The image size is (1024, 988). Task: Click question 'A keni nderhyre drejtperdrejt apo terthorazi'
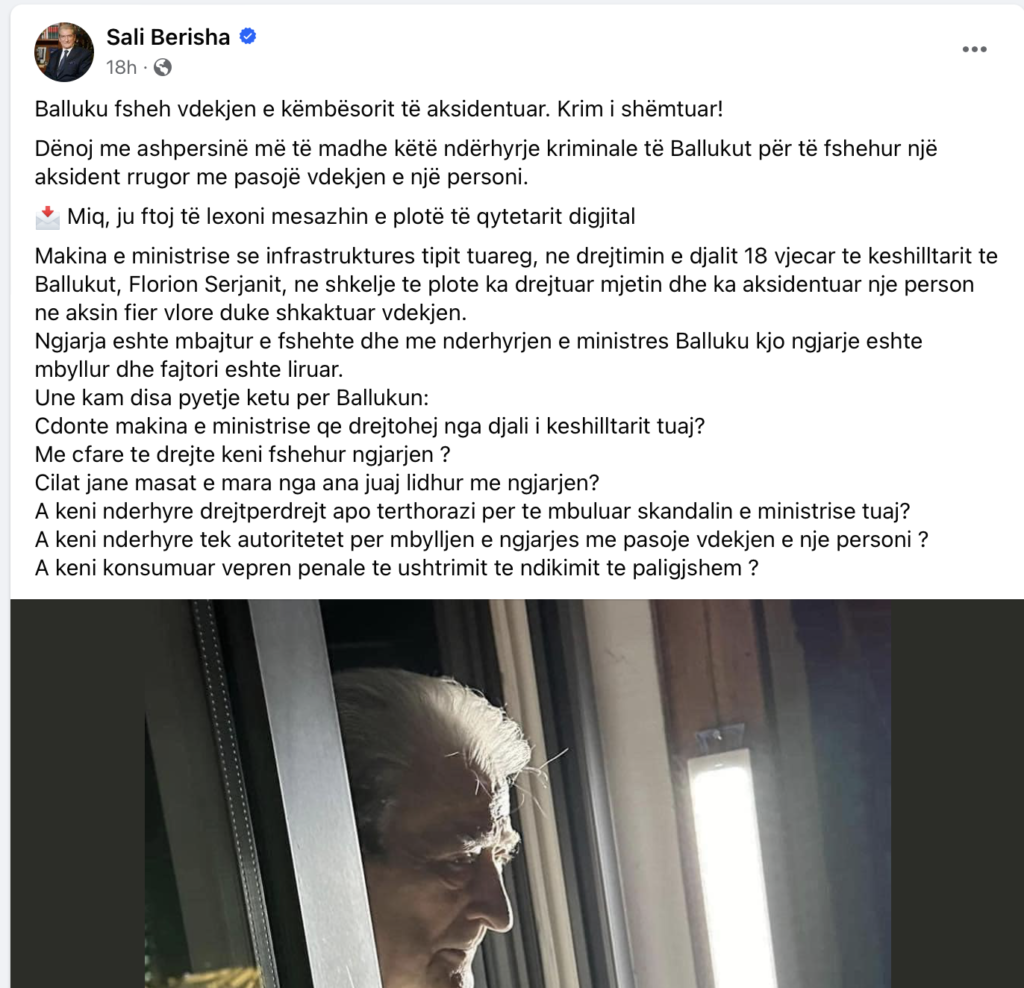pyautogui.click(x=472, y=511)
